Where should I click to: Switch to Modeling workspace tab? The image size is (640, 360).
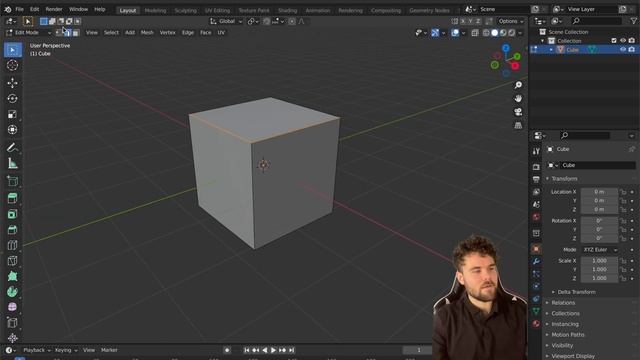pos(155,11)
